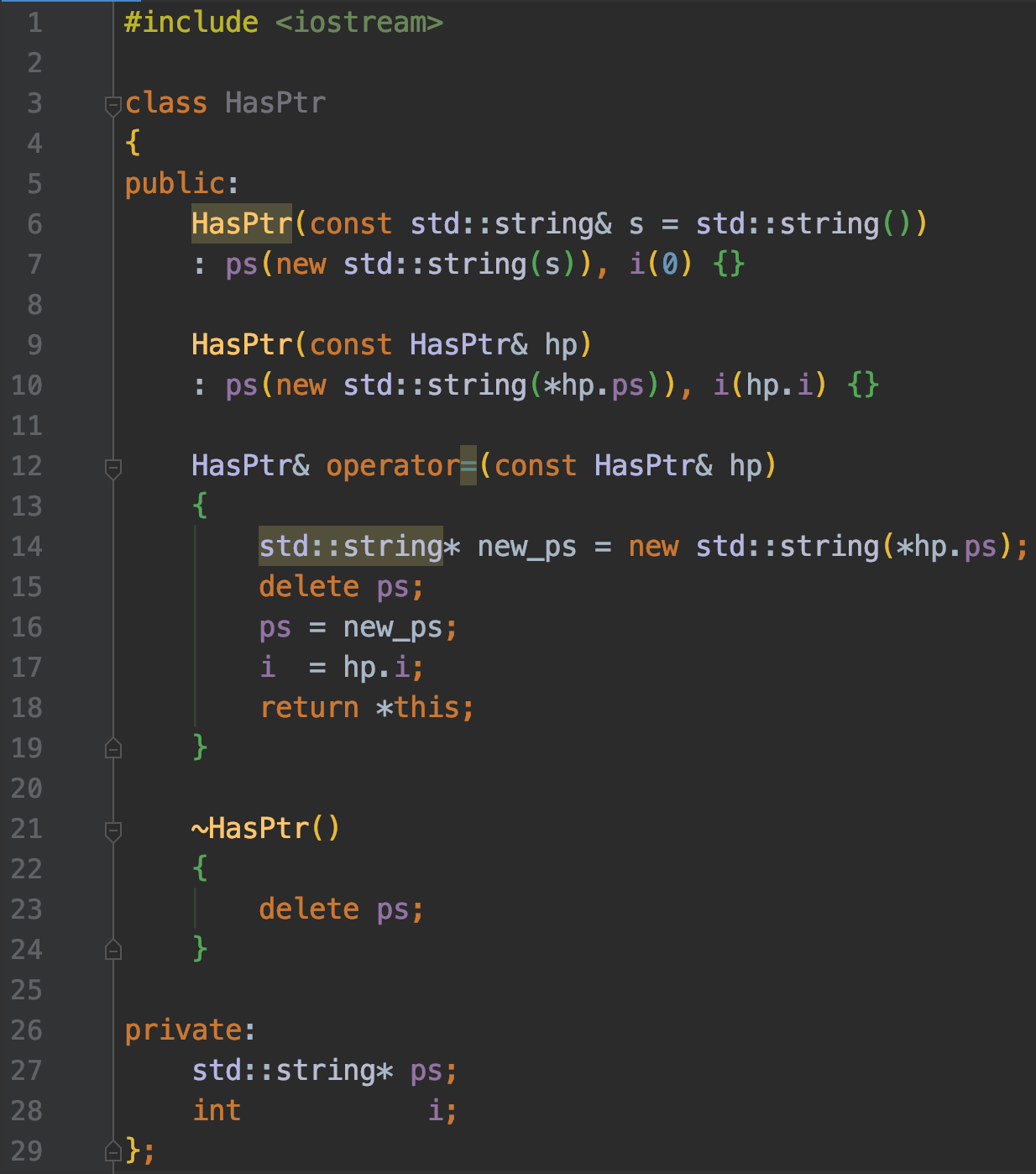Screen dimensions: 1036x1174
Task: Collapse the ~HasPtr destructor fold marker
Action: pyautogui.click(x=113, y=831)
